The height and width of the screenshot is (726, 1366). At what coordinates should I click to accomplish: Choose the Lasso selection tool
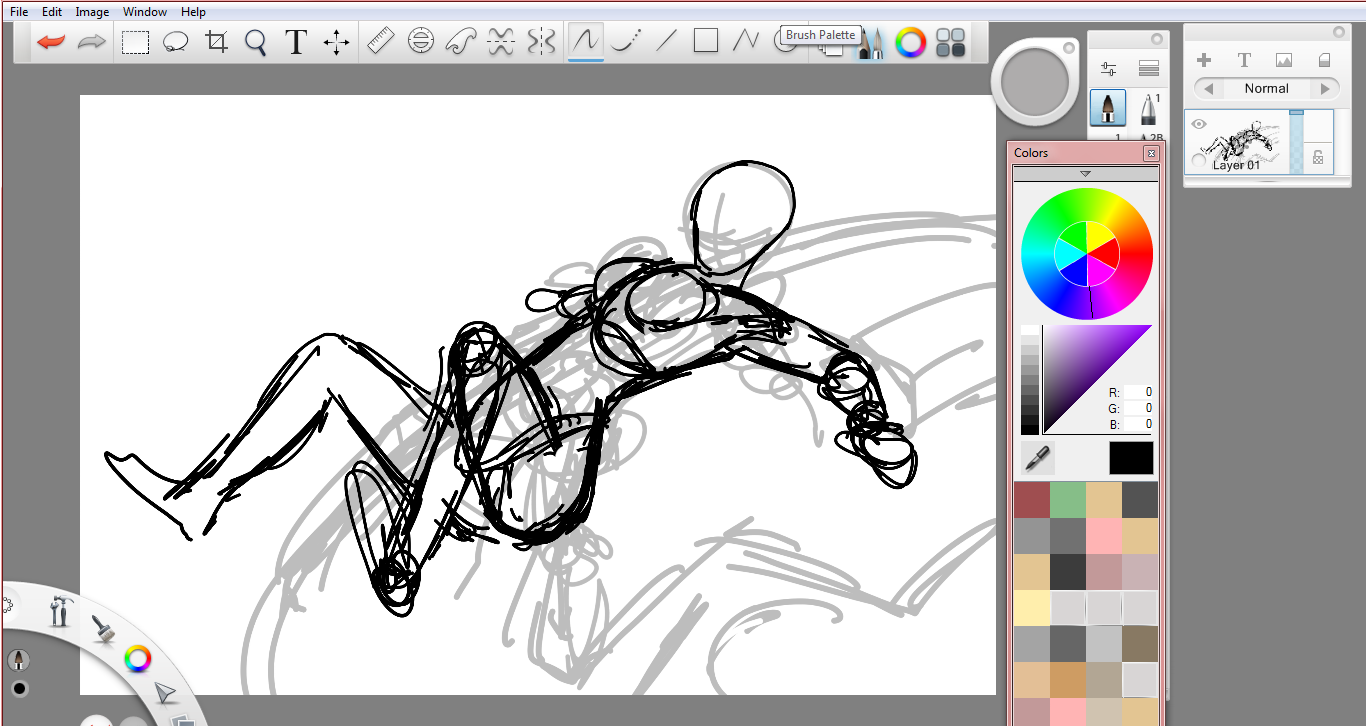tap(176, 42)
